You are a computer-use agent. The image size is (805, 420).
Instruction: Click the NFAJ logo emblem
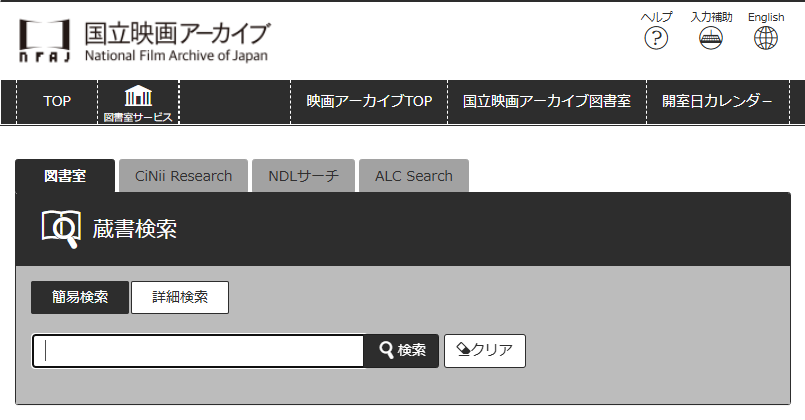click(44, 41)
